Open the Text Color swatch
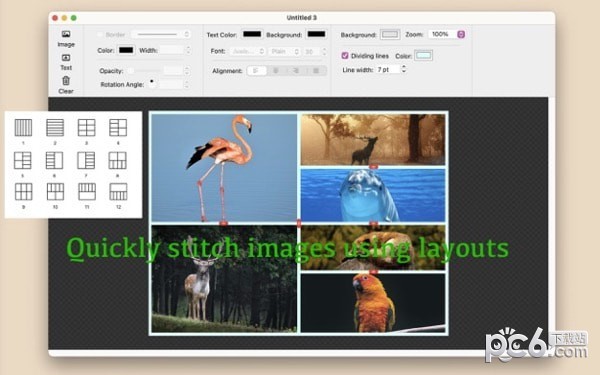Screen dimensions: 600x375 point(252,34)
